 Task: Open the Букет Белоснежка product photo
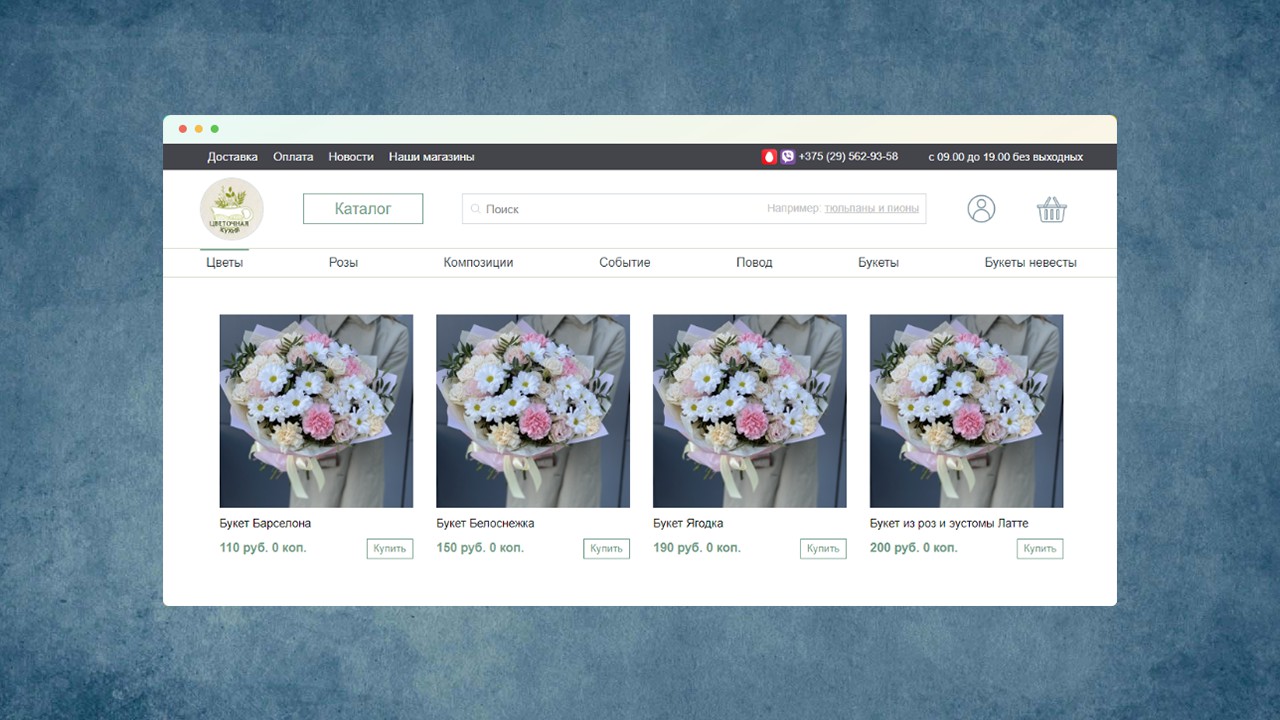[533, 411]
